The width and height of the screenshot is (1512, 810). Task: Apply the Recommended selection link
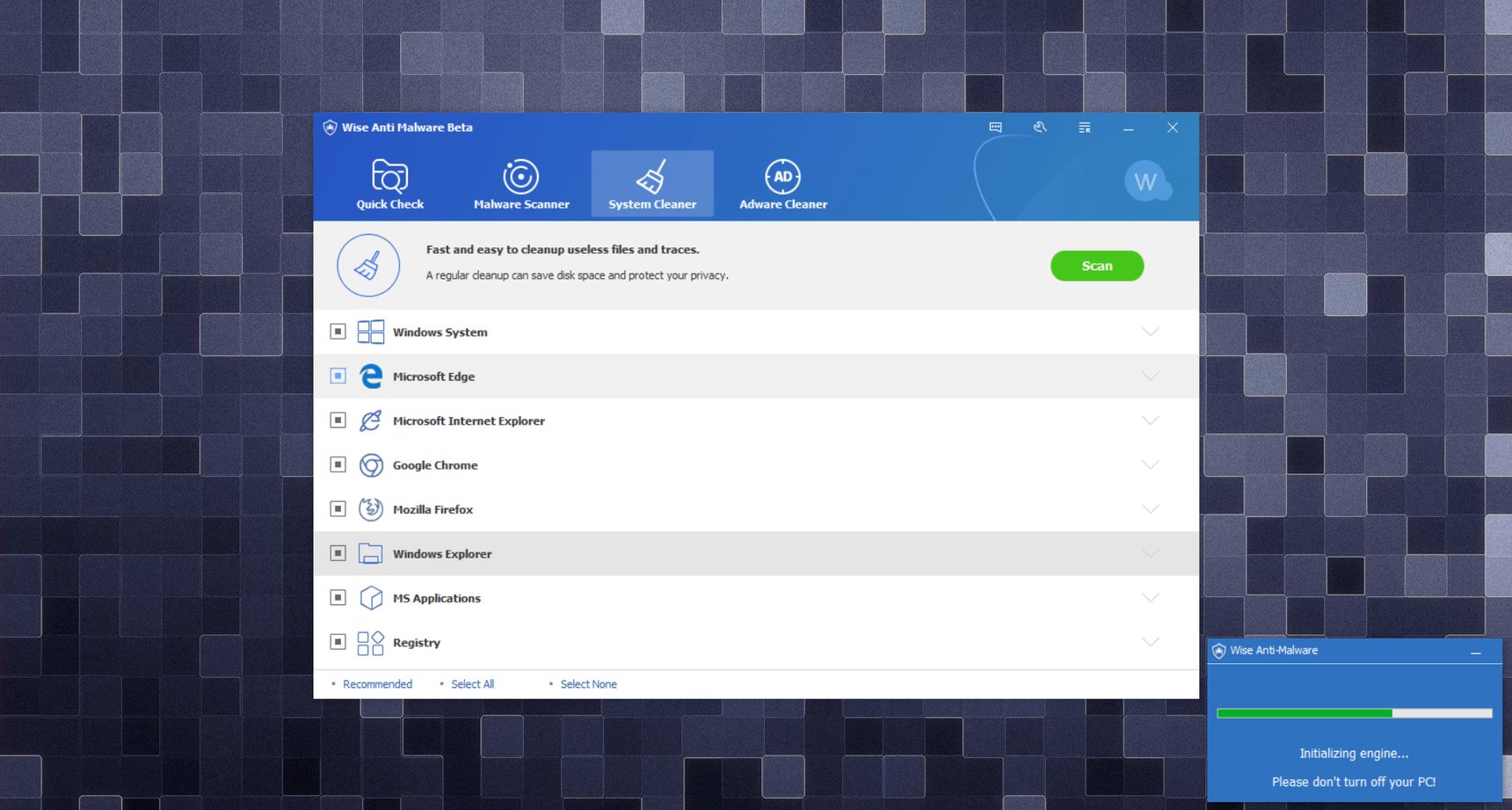377,684
